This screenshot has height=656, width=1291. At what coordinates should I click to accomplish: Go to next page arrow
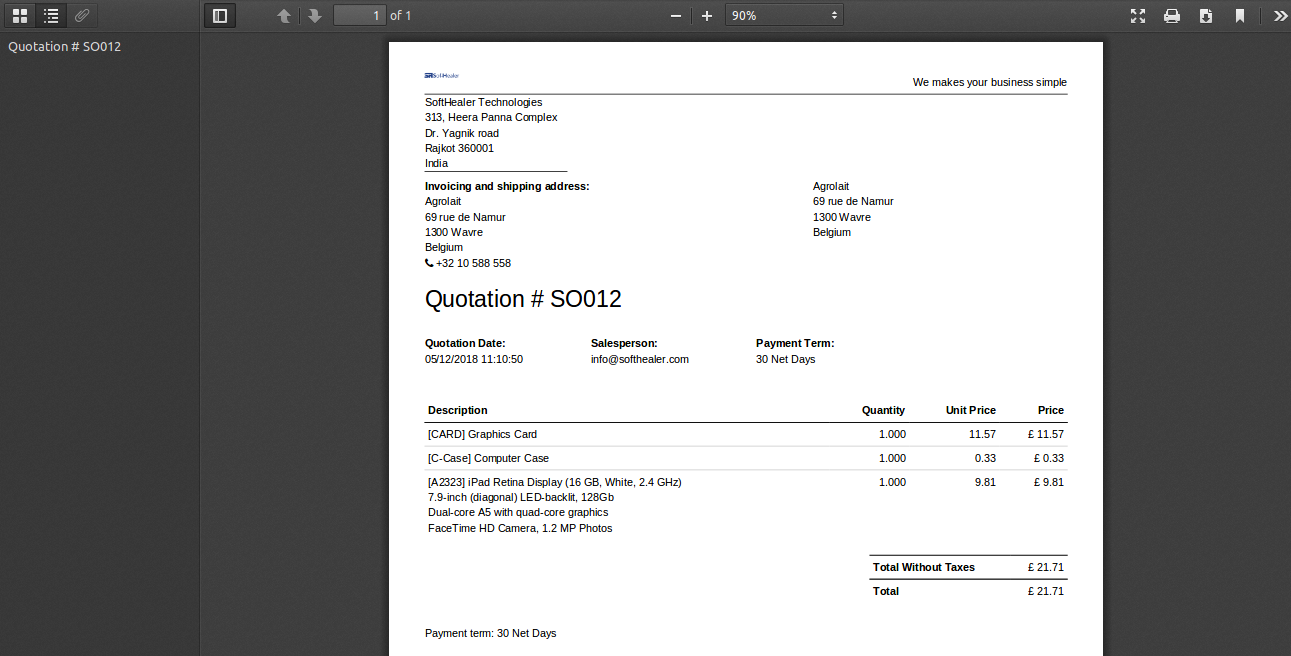(x=314, y=15)
